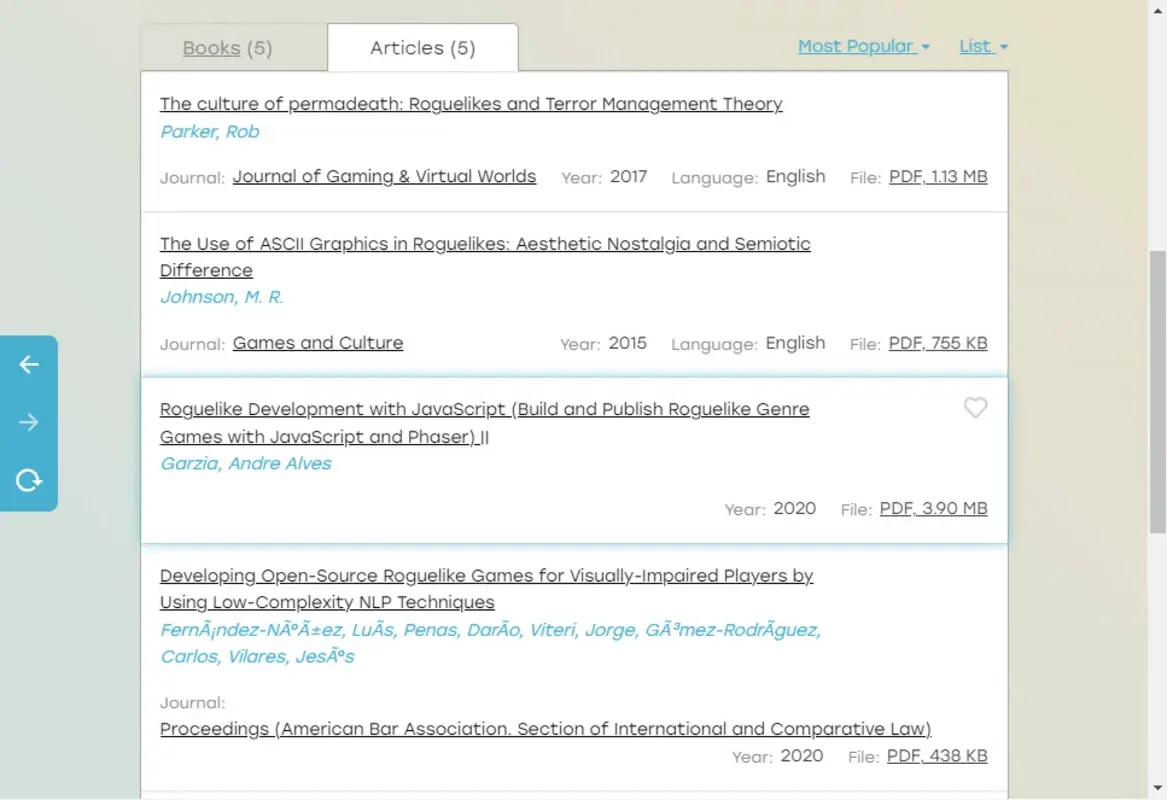Image resolution: width=1167 pixels, height=800 pixels.
Task: View author Johnson, M. R.
Action: (222, 297)
